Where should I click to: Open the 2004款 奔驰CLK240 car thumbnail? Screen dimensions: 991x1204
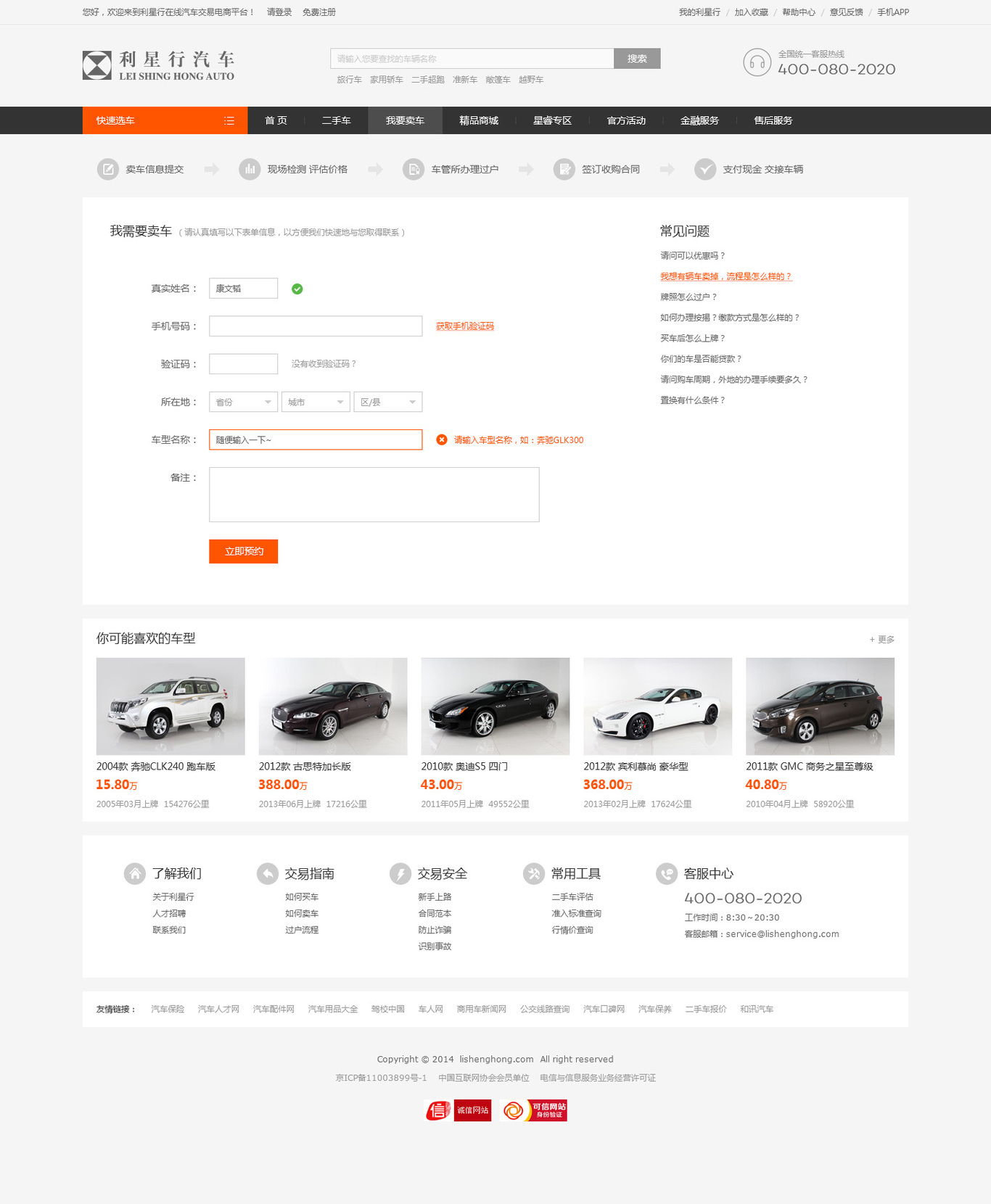[x=170, y=706]
